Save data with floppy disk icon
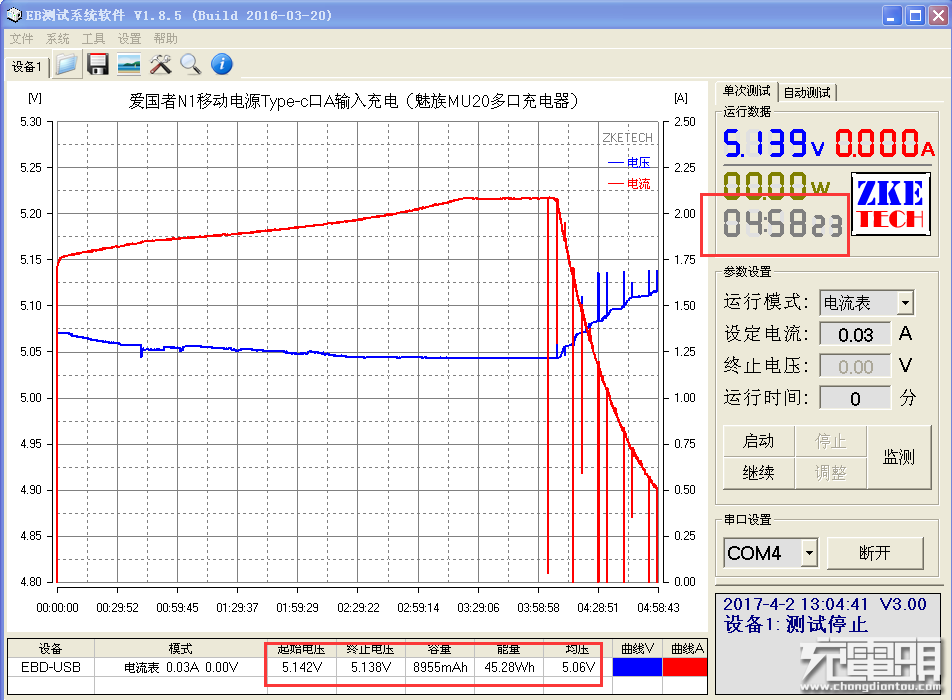This screenshot has width=952, height=700. tap(98, 64)
